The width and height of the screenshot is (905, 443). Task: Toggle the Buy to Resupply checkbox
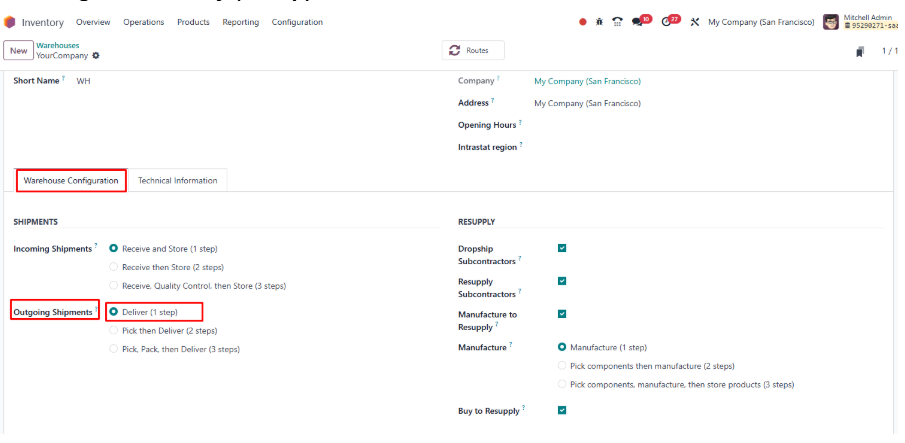coord(562,410)
